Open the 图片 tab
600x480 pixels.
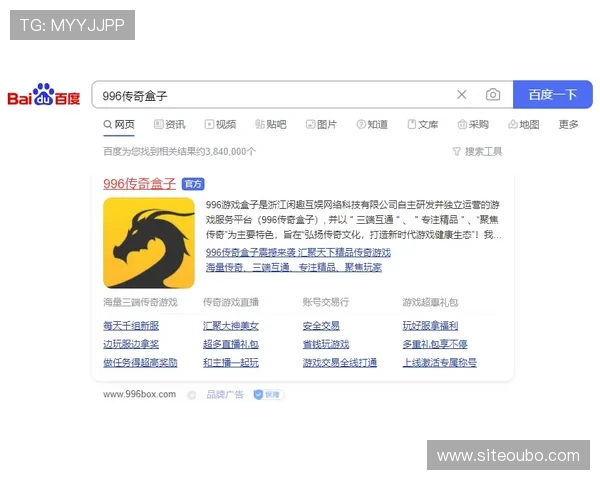pos(321,124)
